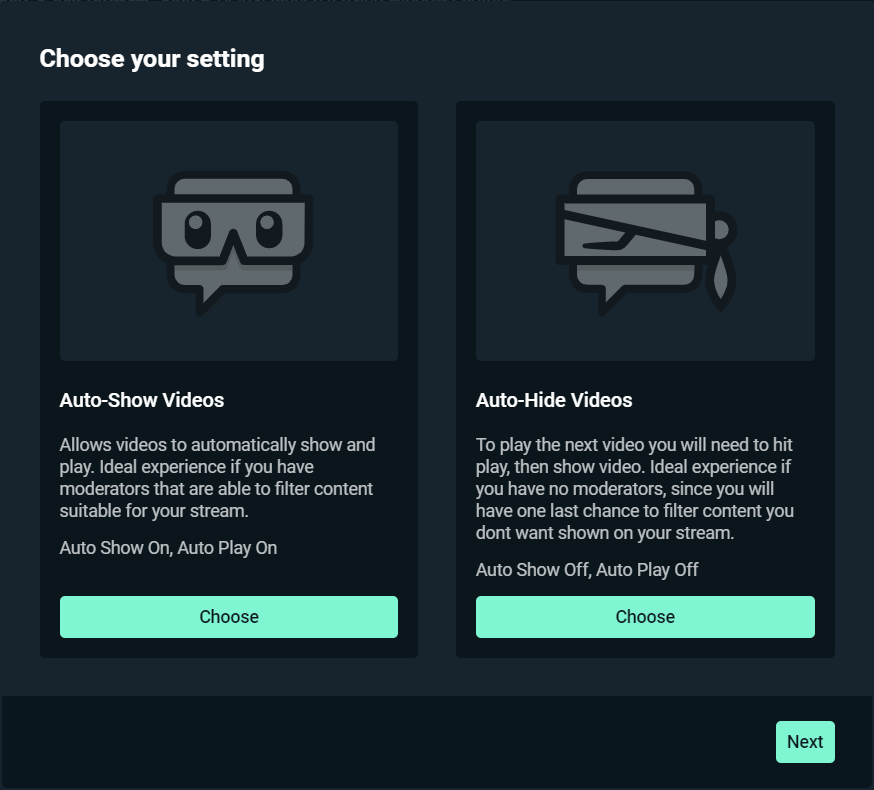Click the "Auto-Hide Videos" title
The width and height of the screenshot is (874, 790).
pyautogui.click(x=554, y=400)
